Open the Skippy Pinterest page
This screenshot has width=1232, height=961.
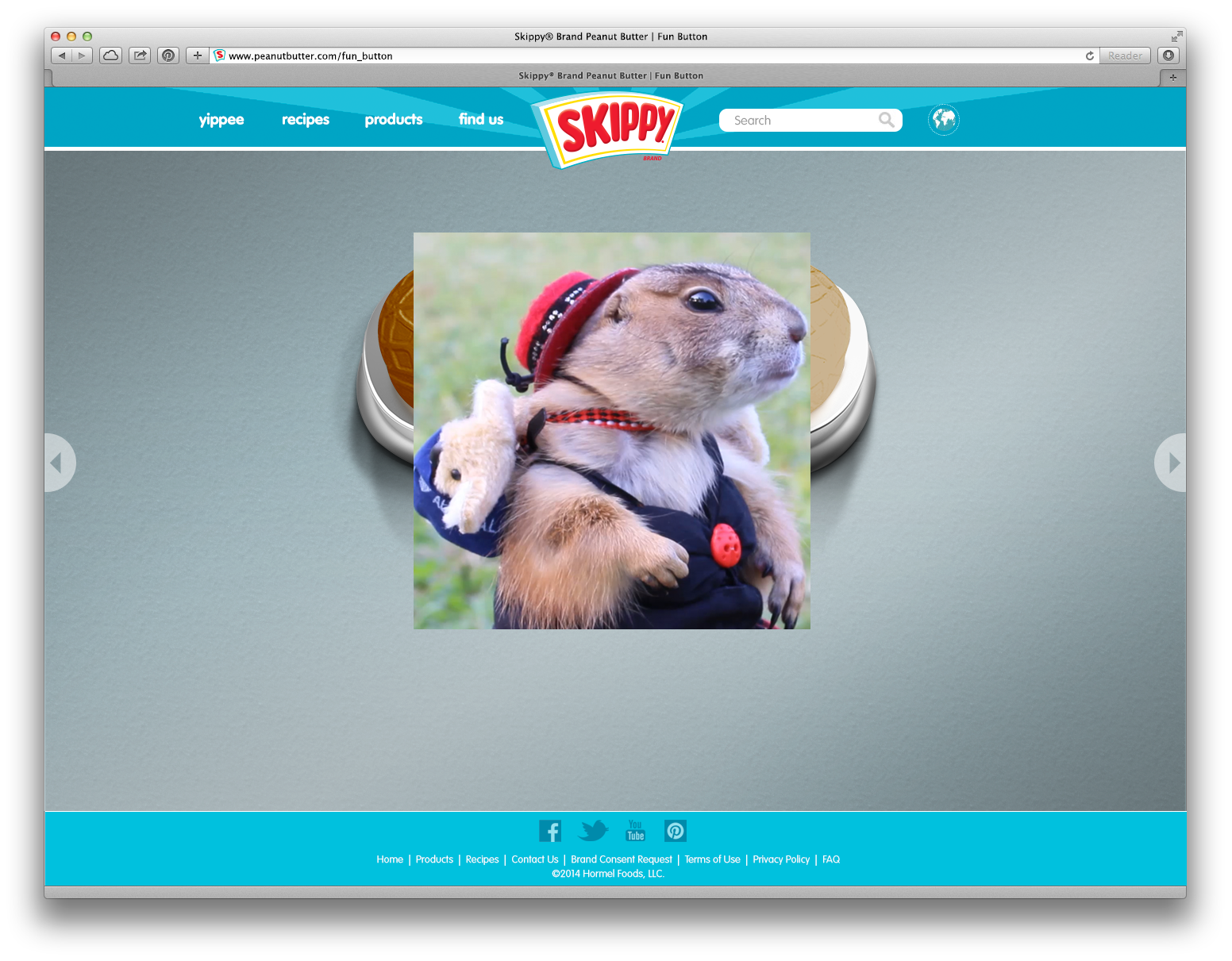[676, 831]
